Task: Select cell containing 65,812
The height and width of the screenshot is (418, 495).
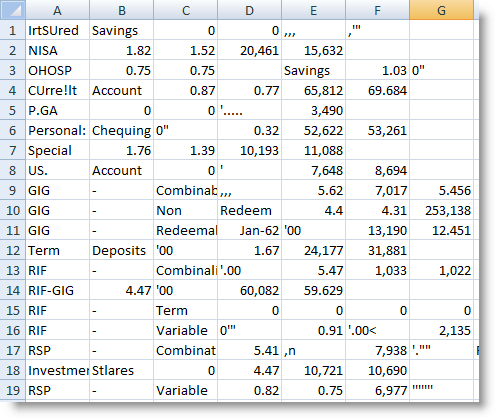Action: tap(313, 90)
